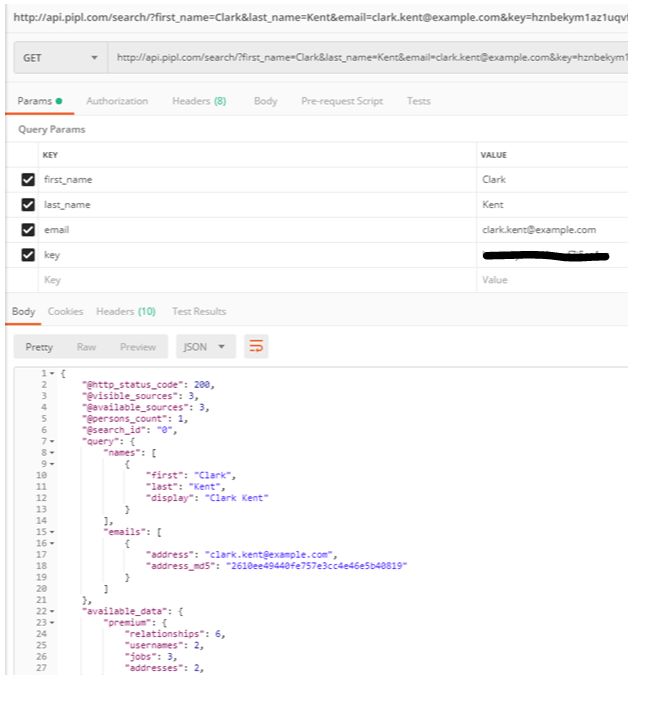The height and width of the screenshot is (709, 657).
Task: Switch to the Tests tab
Action: pos(418,101)
